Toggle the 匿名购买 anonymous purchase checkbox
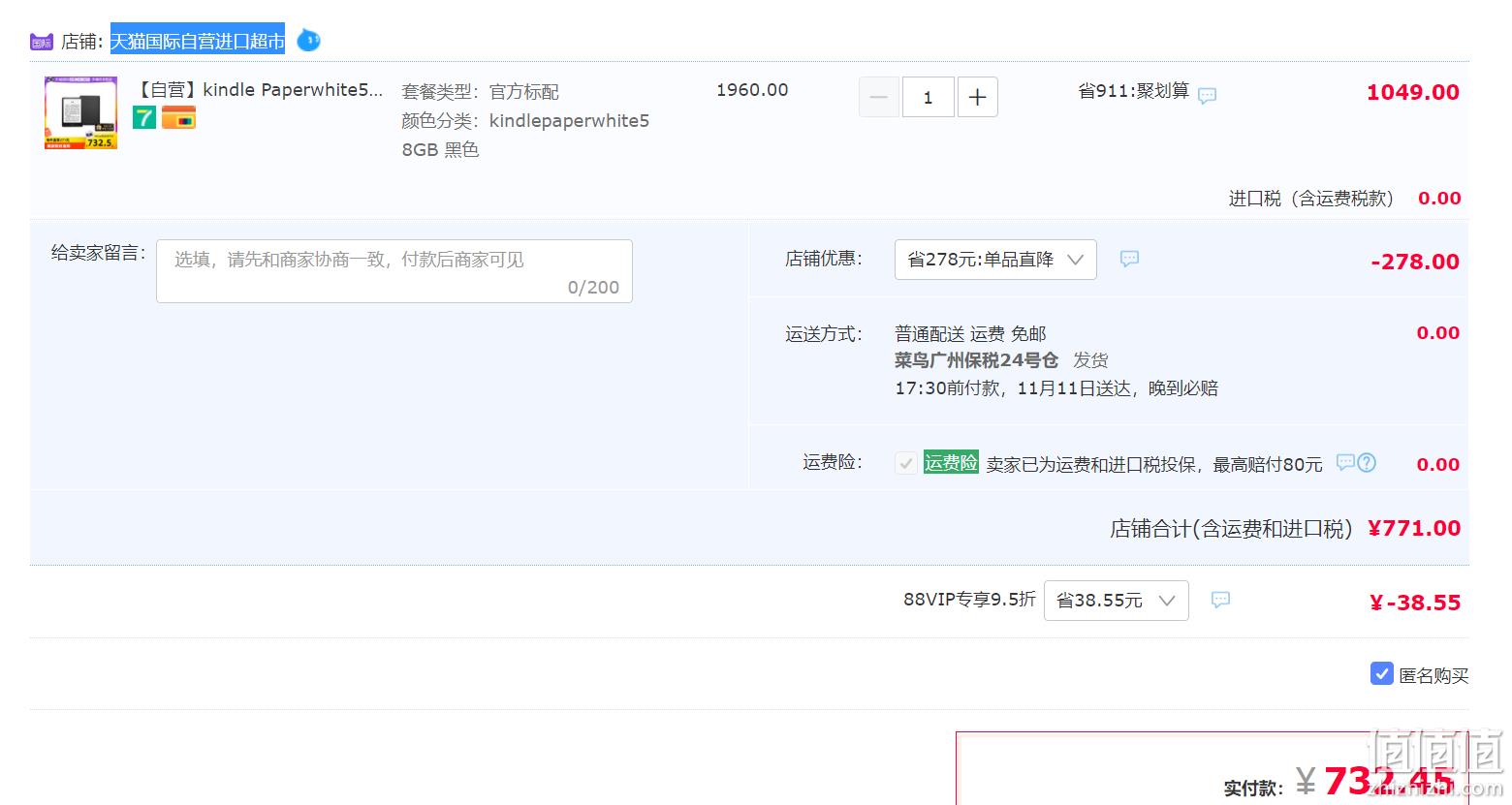The width and height of the screenshot is (1512, 805). click(1382, 673)
